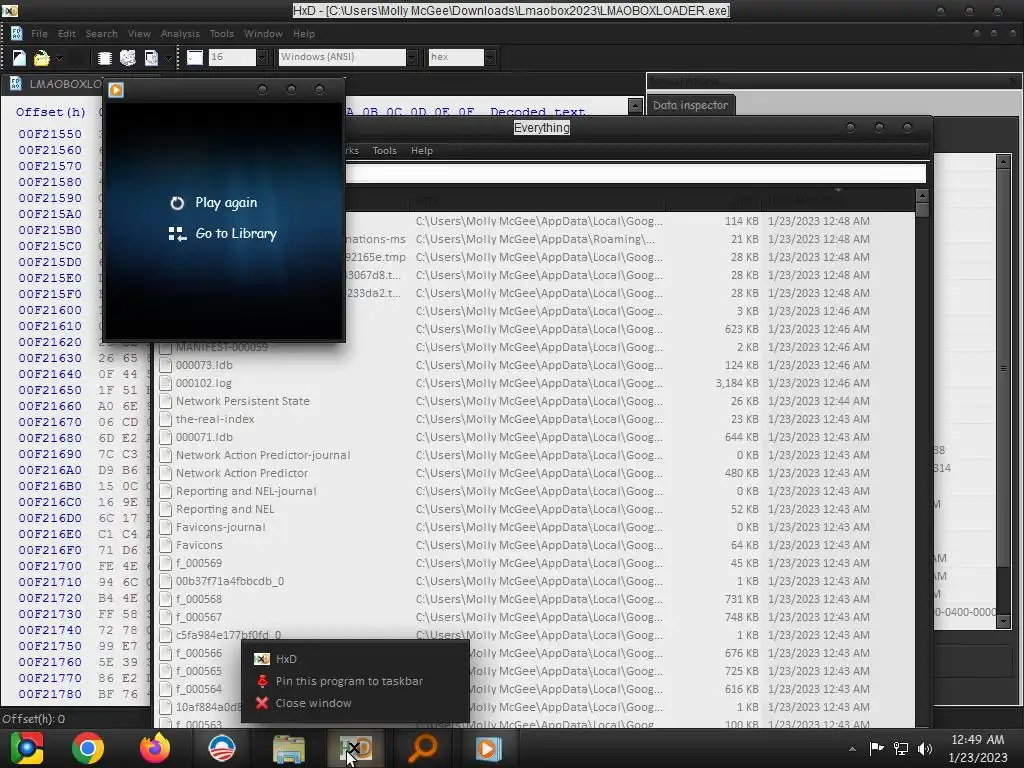Click the Open main memory chip icon
Viewport: 1024px width, 768px height.
pyautogui.click(x=104, y=58)
